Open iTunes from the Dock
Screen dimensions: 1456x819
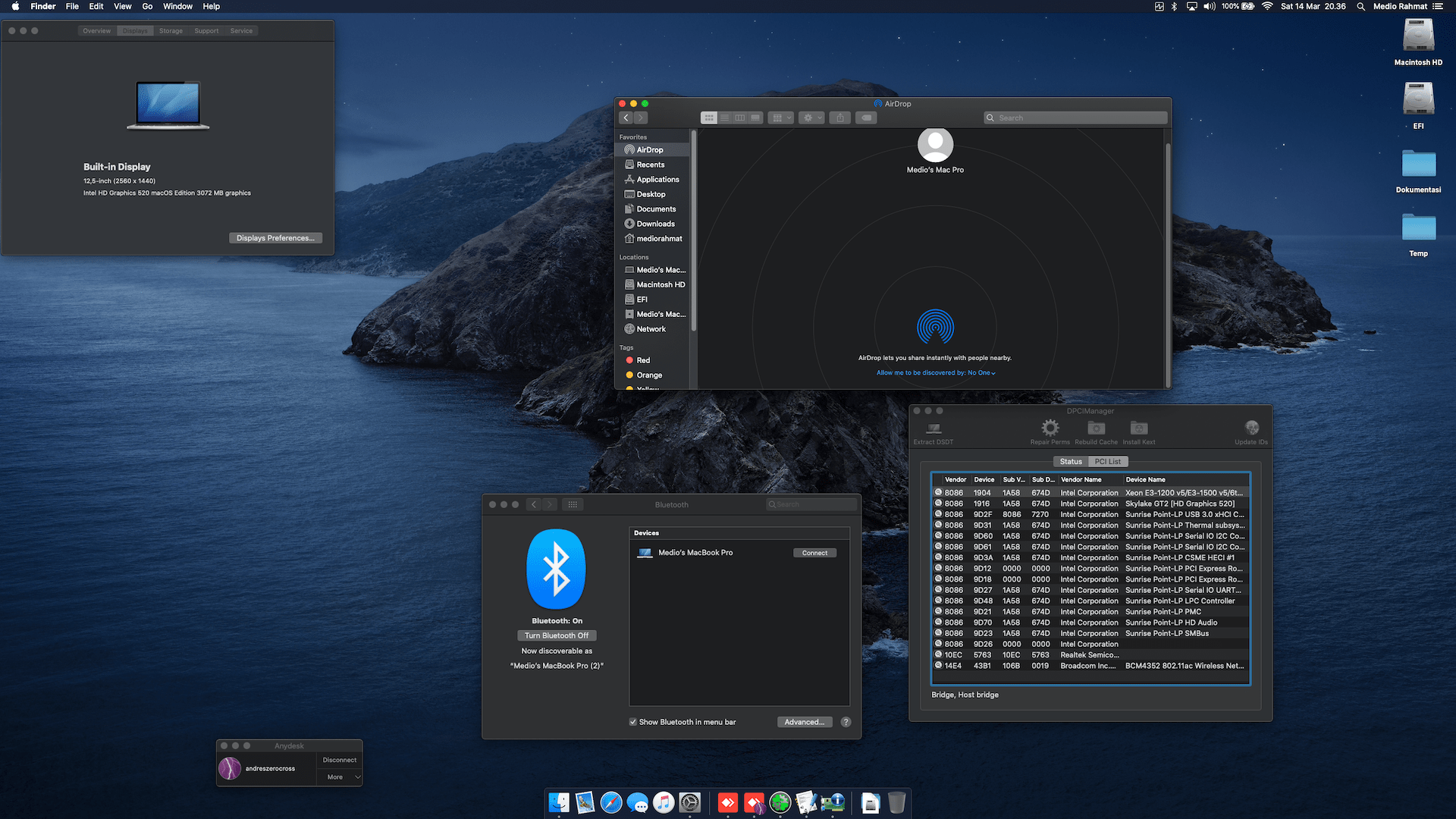pyautogui.click(x=664, y=802)
